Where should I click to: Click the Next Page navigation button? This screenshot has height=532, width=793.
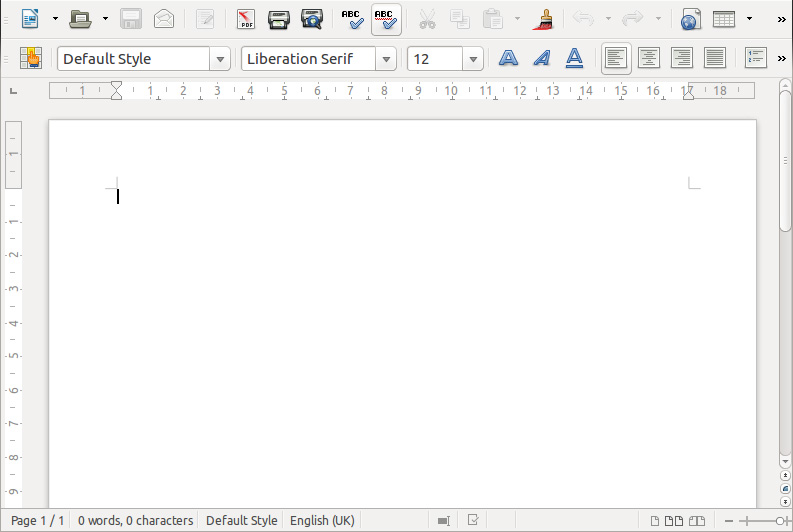[x=785, y=502]
